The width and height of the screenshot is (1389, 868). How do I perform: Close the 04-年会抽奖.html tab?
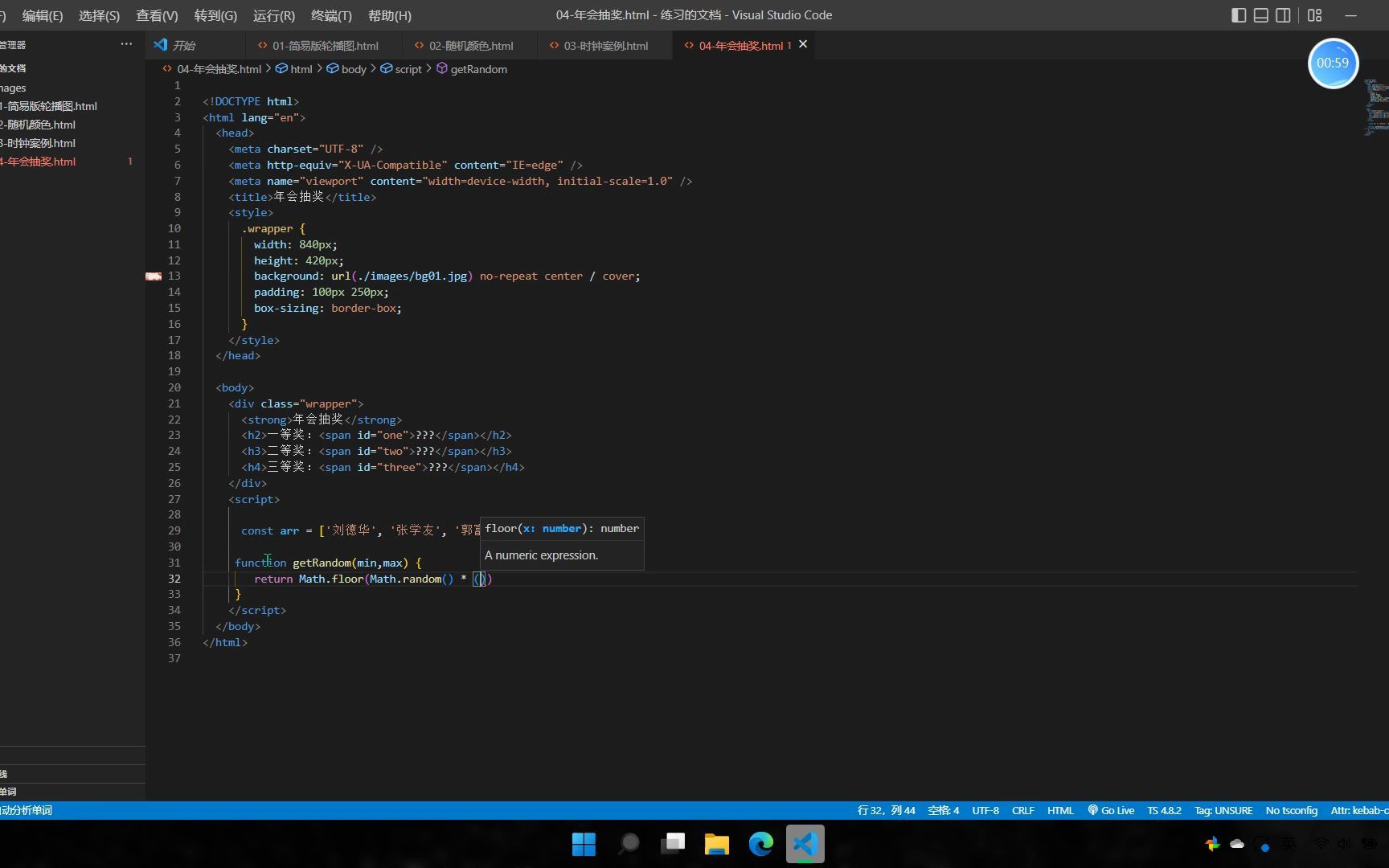tap(803, 44)
